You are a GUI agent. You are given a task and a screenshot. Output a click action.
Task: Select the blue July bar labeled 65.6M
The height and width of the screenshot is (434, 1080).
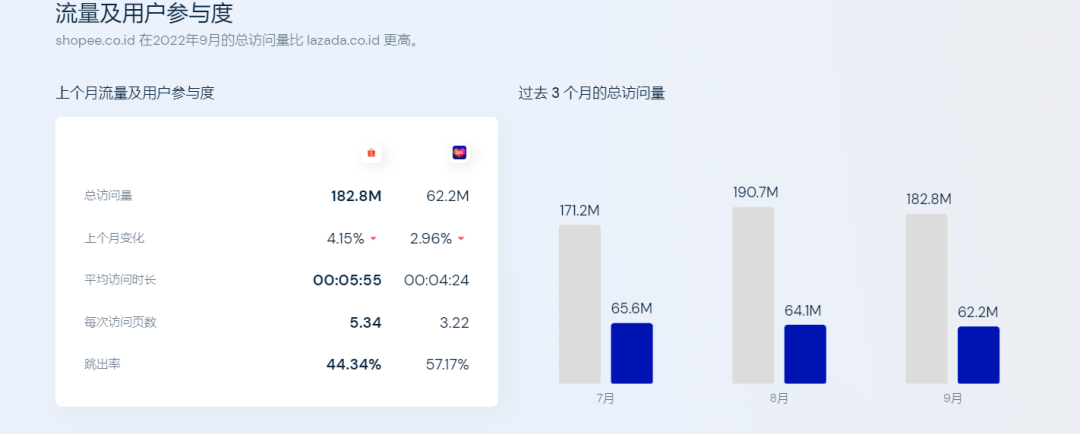click(632, 353)
